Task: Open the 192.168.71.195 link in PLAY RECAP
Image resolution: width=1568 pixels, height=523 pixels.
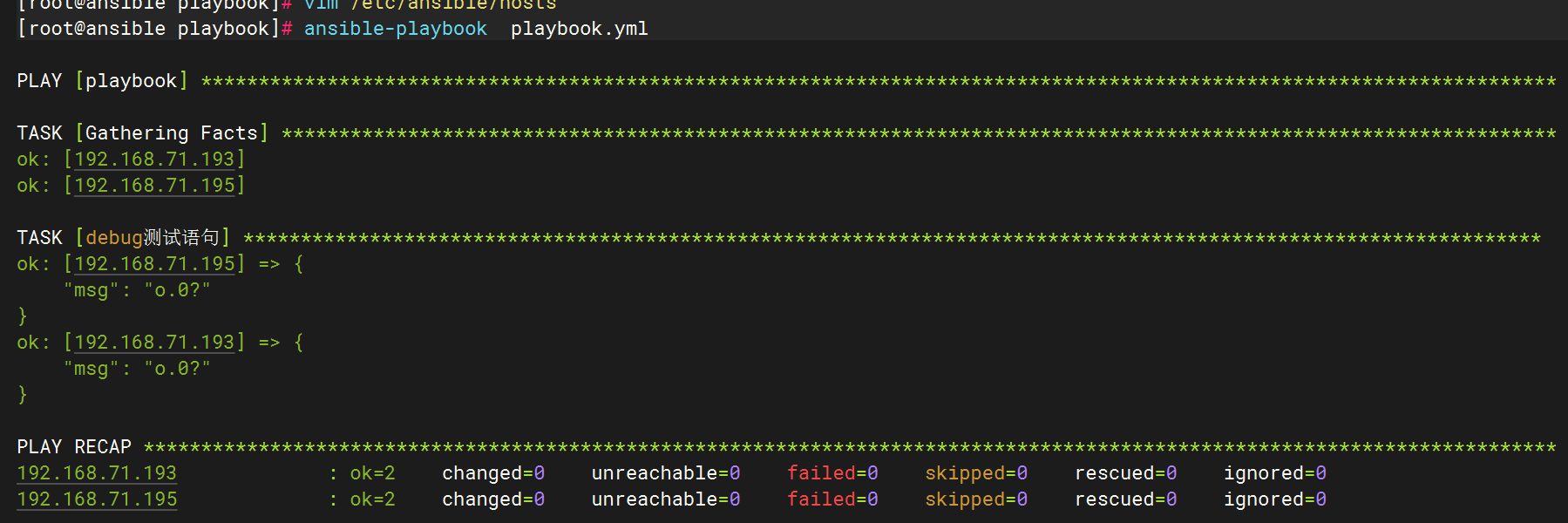Action: (x=97, y=499)
